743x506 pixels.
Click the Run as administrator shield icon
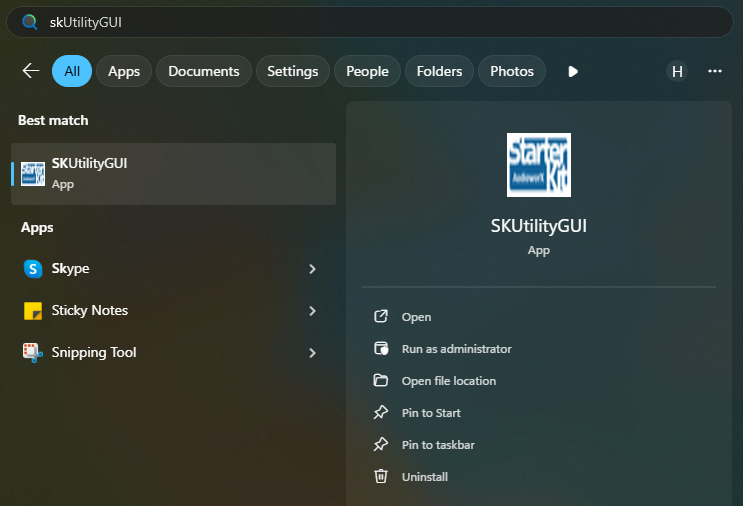pyautogui.click(x=381, y=348)
